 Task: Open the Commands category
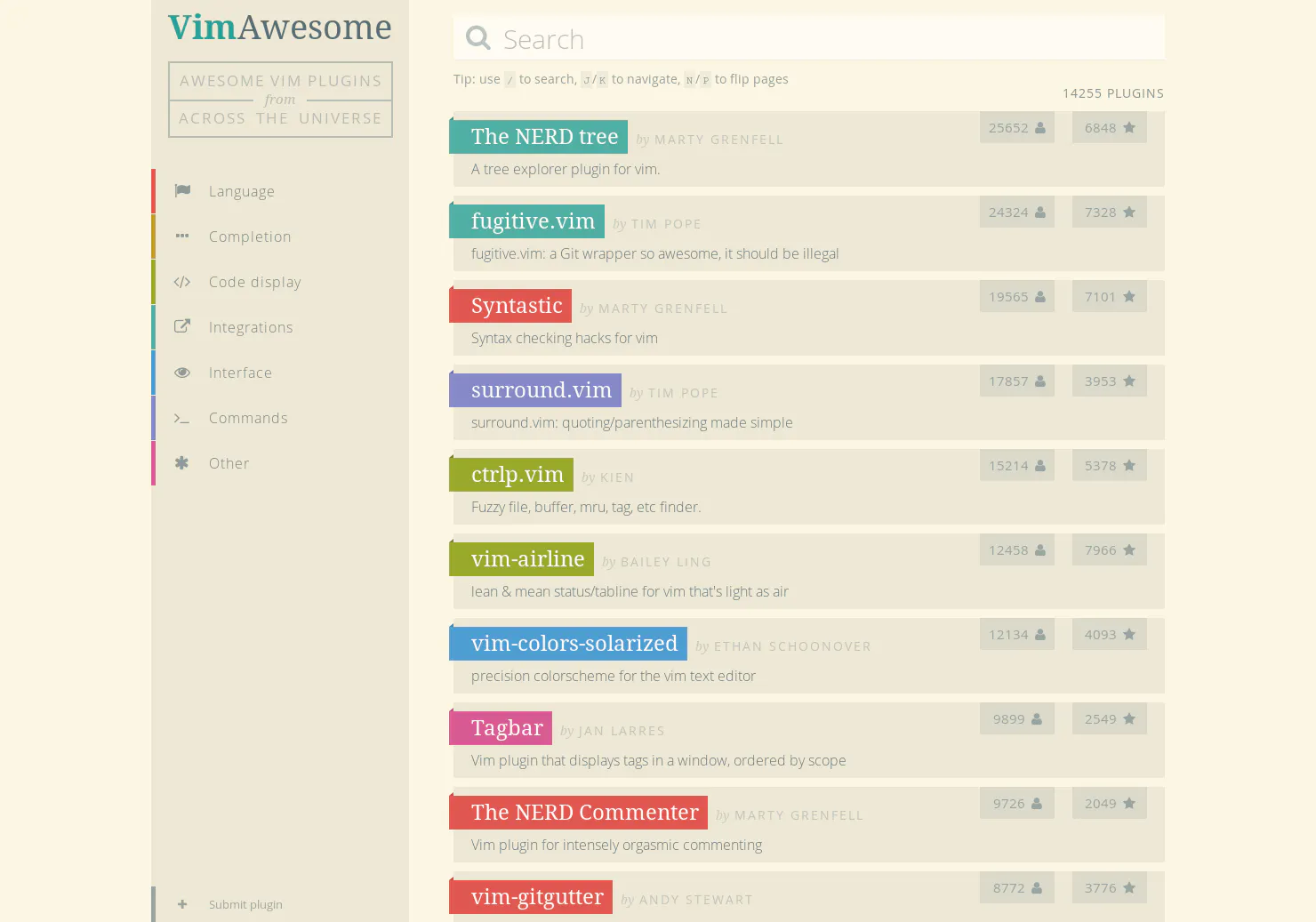(280, 418)
